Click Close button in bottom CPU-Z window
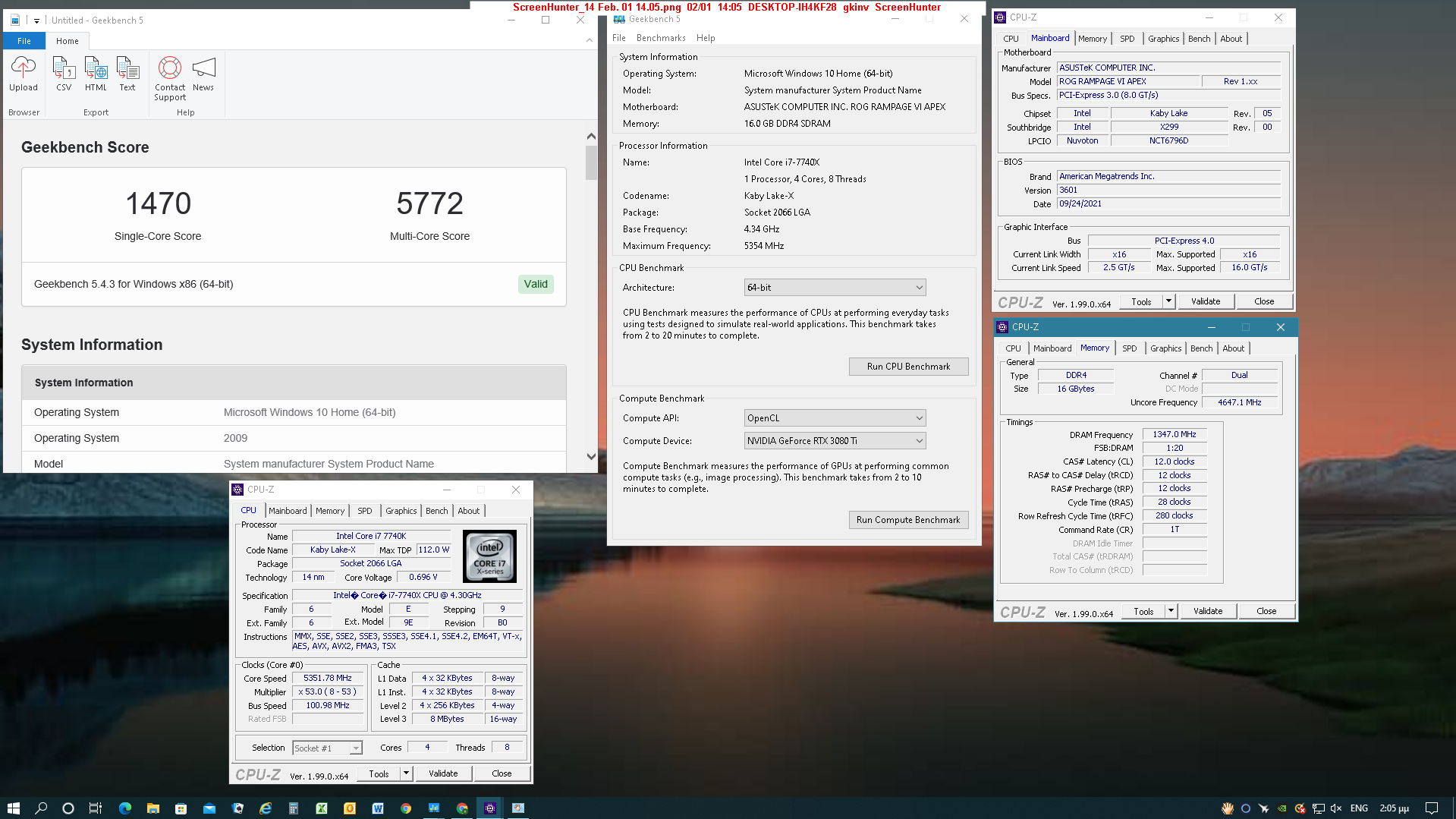 [502, 774]
